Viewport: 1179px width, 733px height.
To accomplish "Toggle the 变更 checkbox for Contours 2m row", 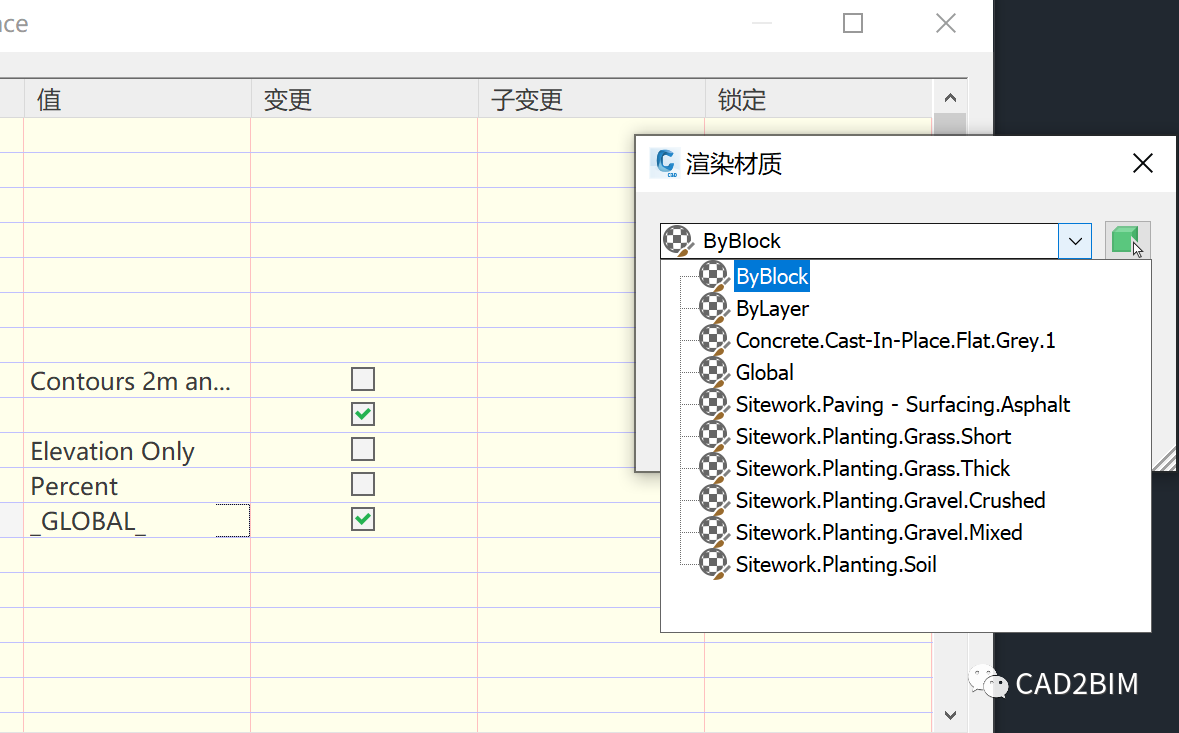I will (363, 379).
